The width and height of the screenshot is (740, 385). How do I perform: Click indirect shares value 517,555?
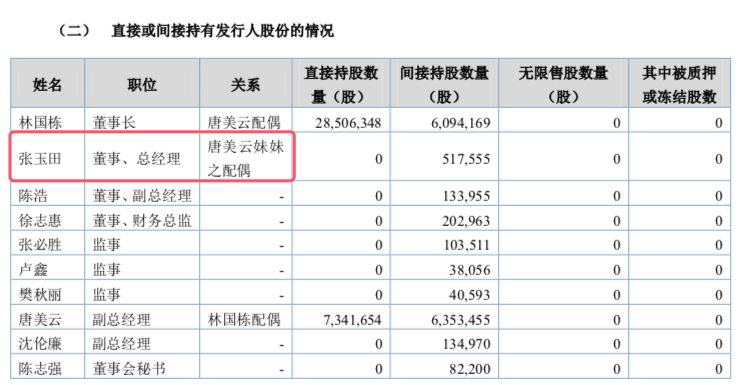466,159
